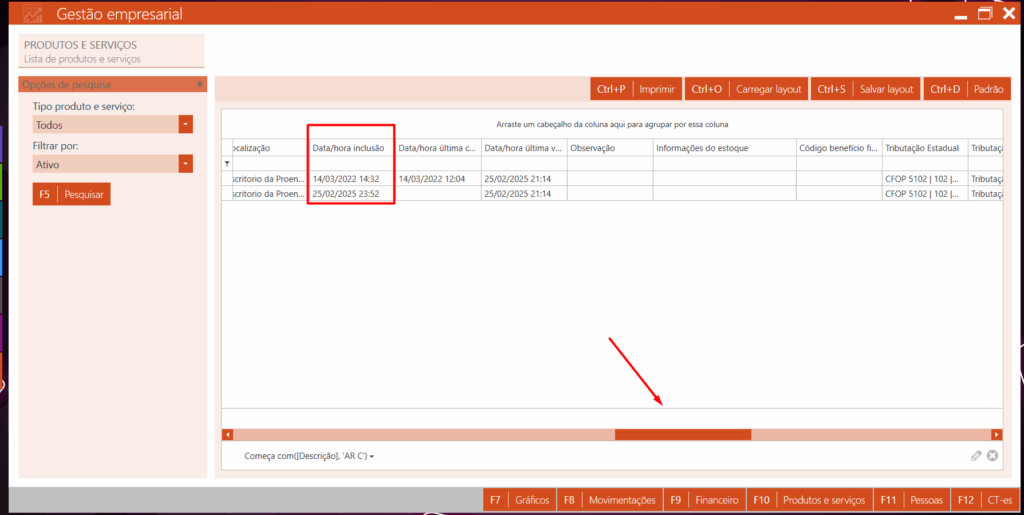Switch to the F8 Movimentações tab
This screenshot has height=515, width=1024.
point(609,499)
